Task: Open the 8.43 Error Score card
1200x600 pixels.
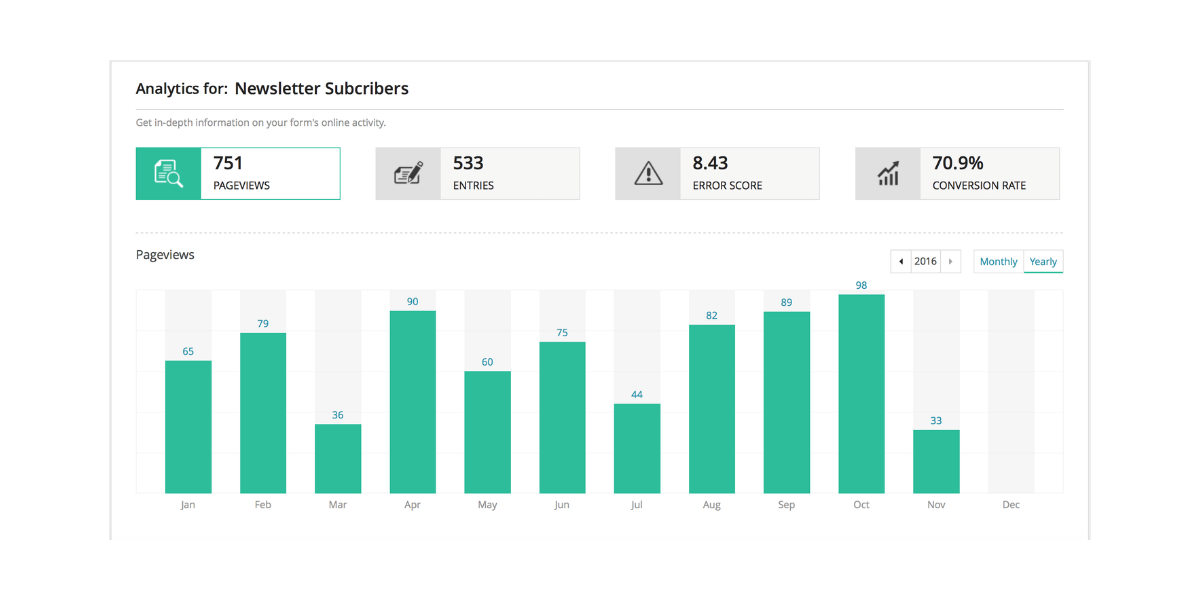Action: click(749, 174)
